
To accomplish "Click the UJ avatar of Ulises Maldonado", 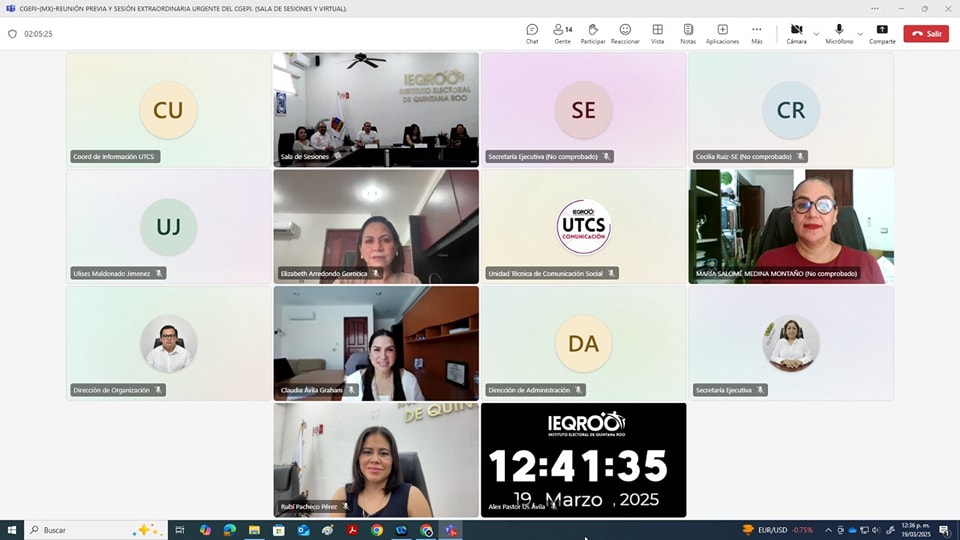I will tap(168, 227).
